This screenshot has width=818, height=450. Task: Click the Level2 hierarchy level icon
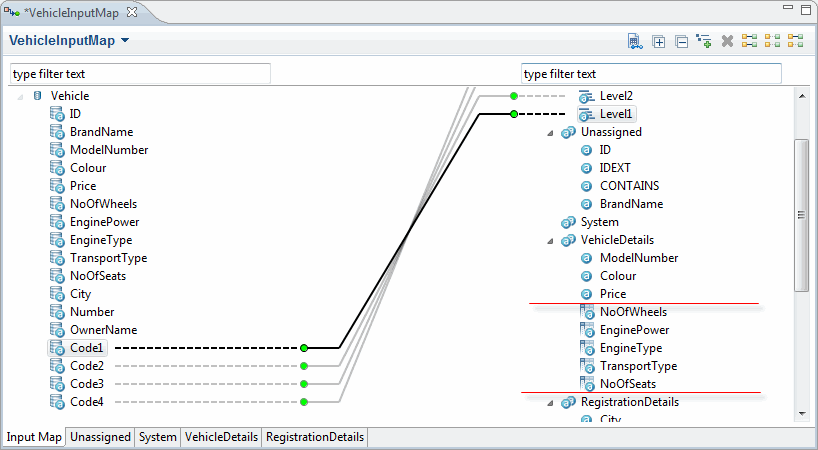(586, 96)
